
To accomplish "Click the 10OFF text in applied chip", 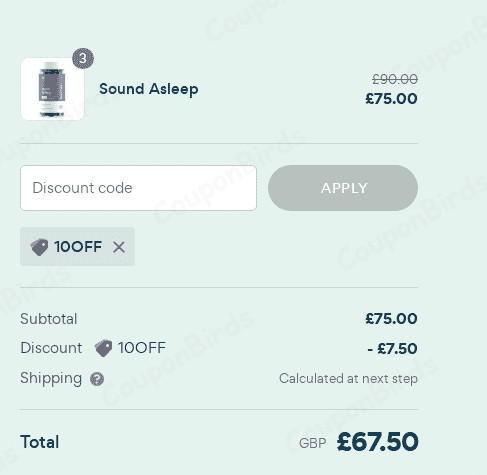I will pos(78,247).
